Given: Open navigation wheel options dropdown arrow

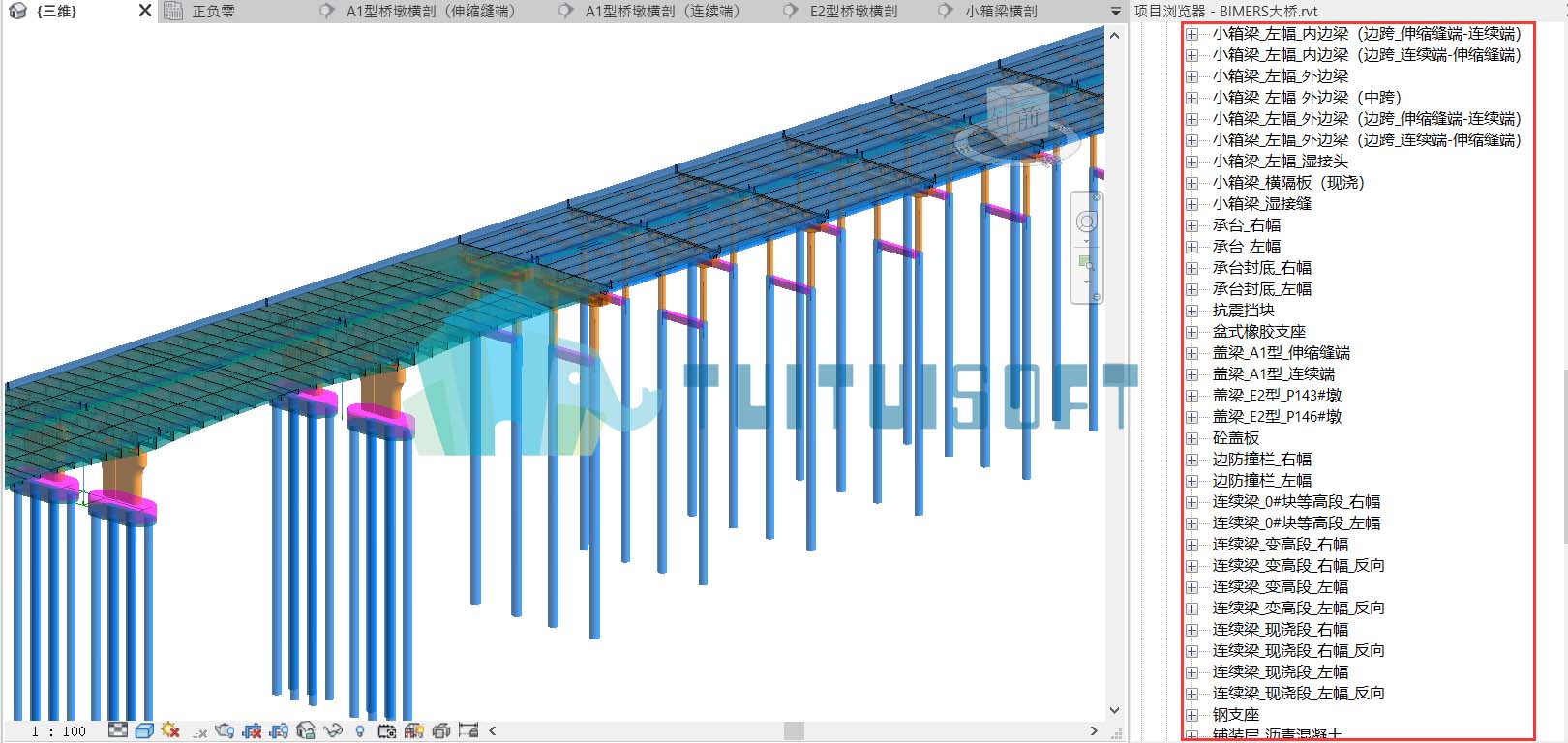Looking at the screenshot, I should 1087,240.
